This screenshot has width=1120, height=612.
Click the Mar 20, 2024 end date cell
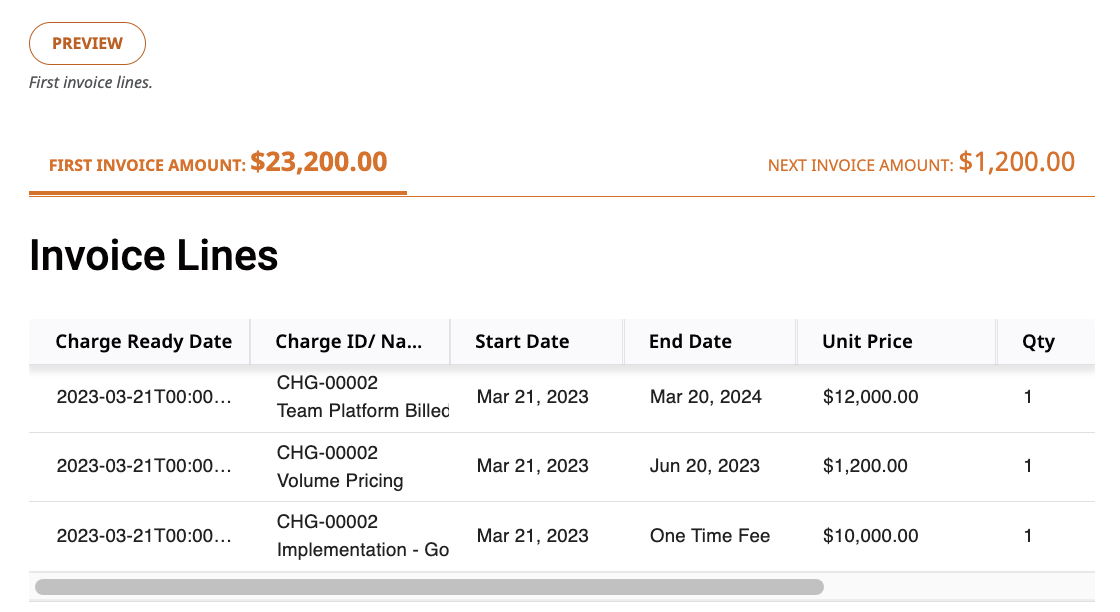[x=706, y=397]
